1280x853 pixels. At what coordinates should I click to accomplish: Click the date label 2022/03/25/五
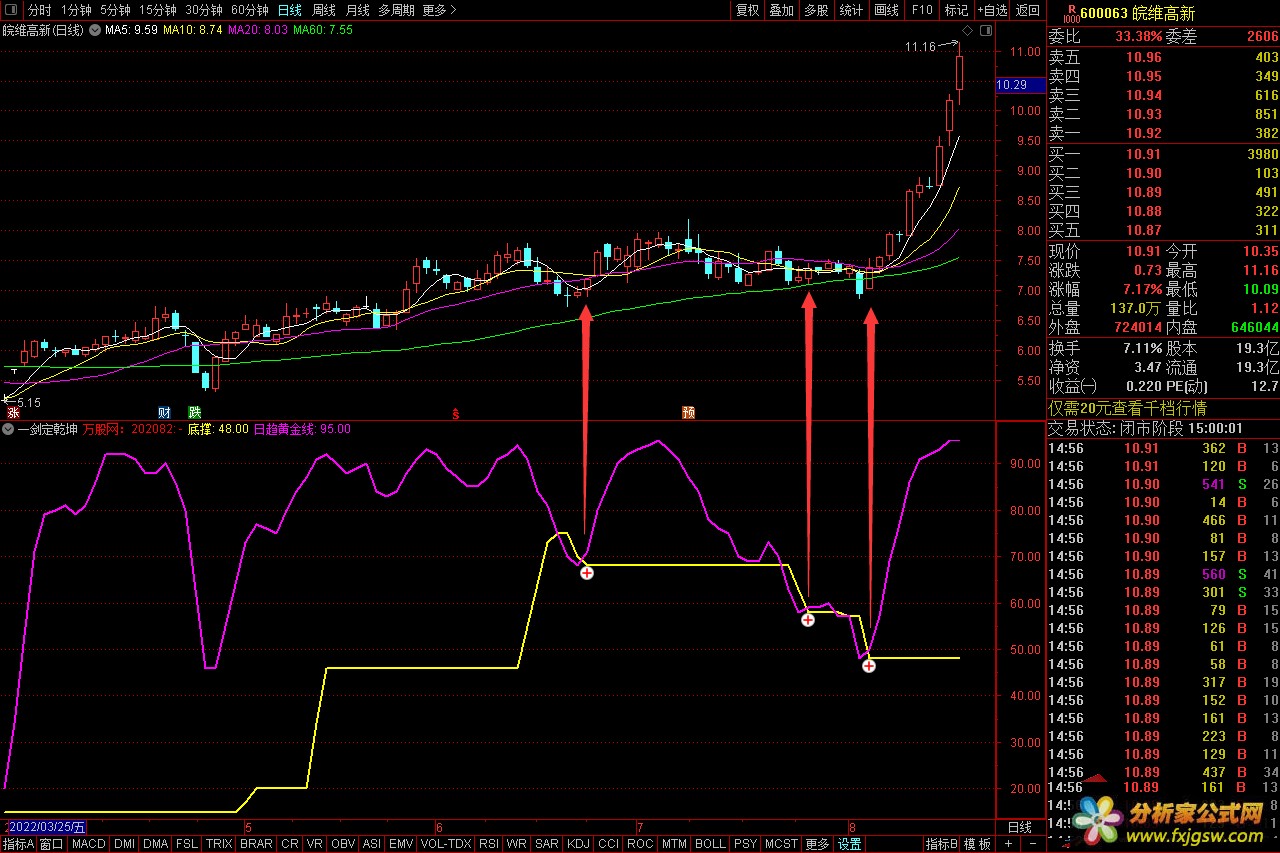(46, 827)
